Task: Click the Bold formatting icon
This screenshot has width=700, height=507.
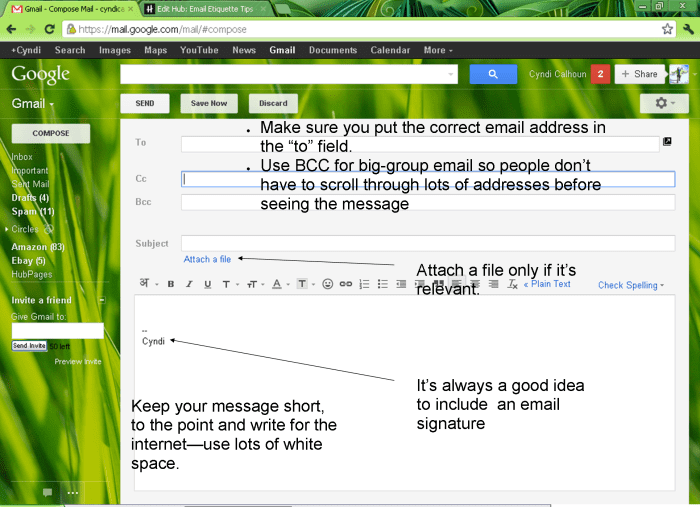Action: pos(171,284)
